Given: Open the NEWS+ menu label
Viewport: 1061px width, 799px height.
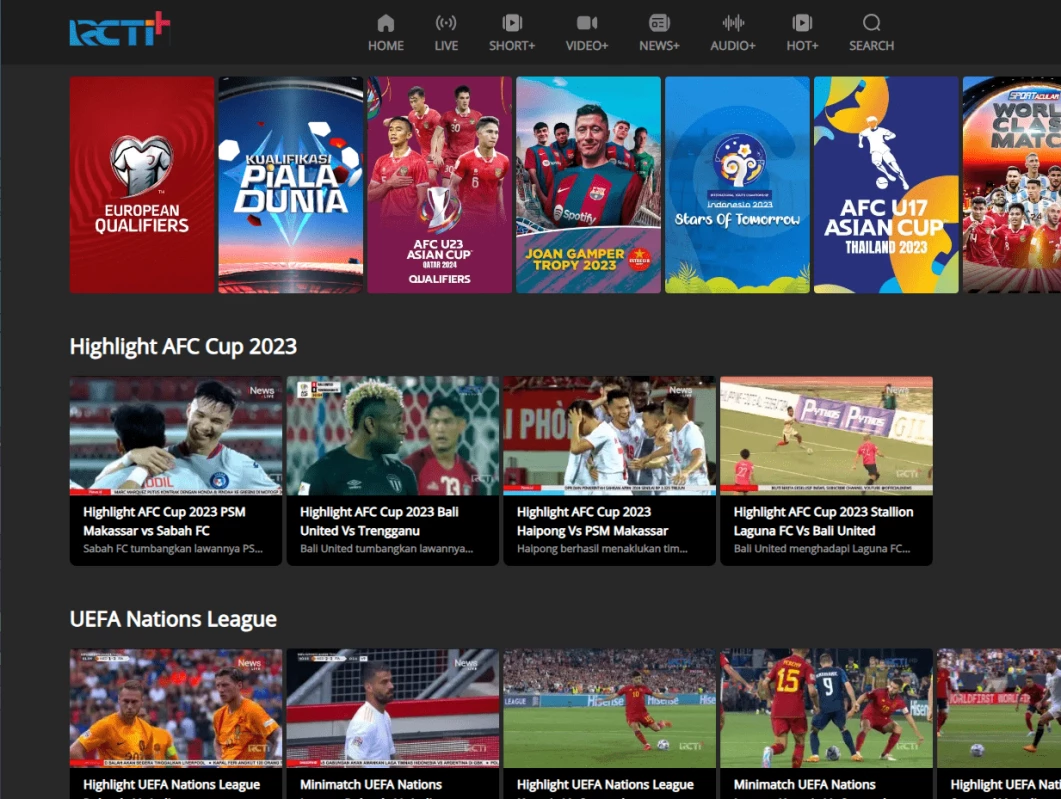Looking at the screenshot, I should point(659,45).
